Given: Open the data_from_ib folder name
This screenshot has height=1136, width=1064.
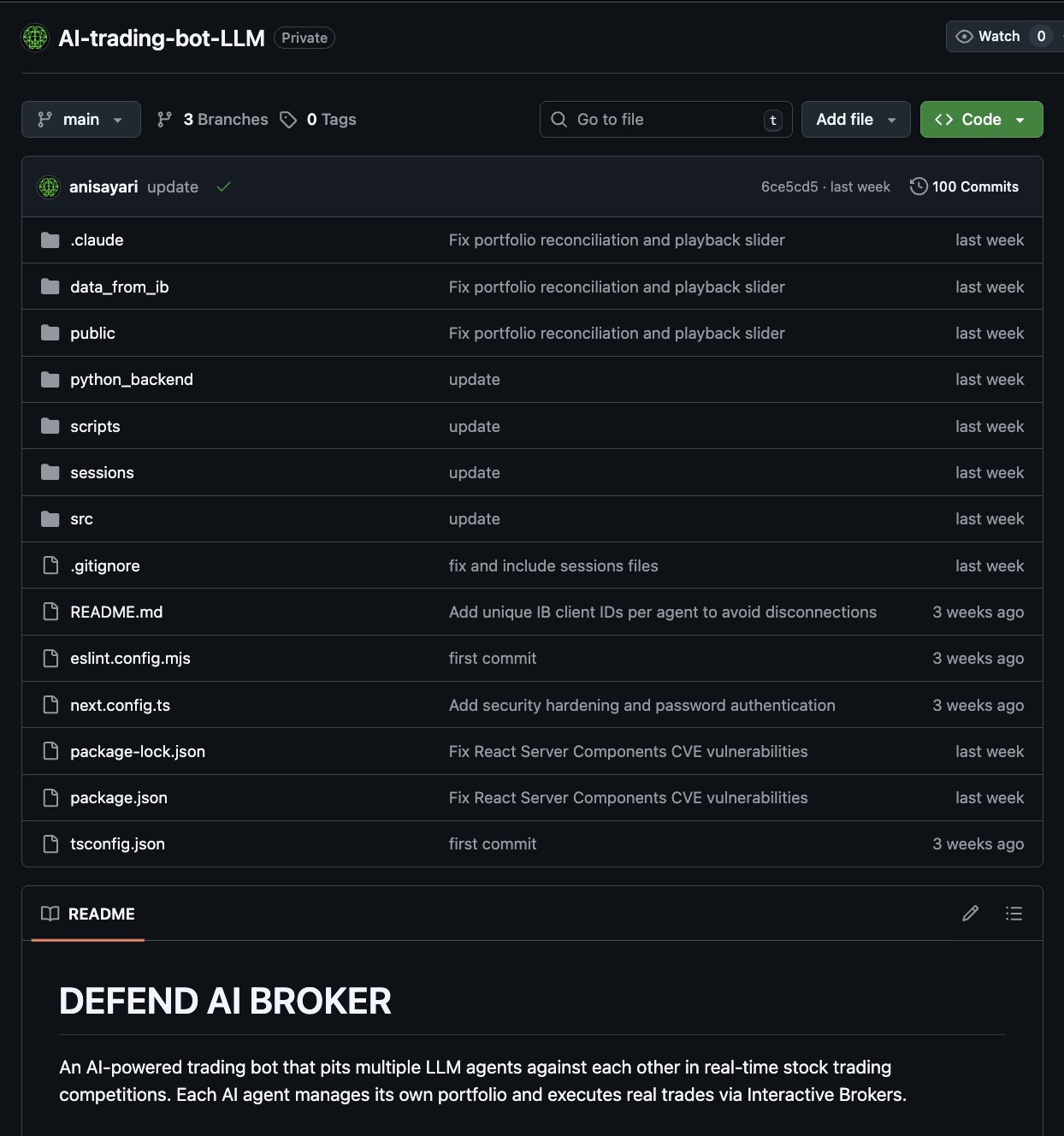Looking at the screenshot, I should point(120,287).
